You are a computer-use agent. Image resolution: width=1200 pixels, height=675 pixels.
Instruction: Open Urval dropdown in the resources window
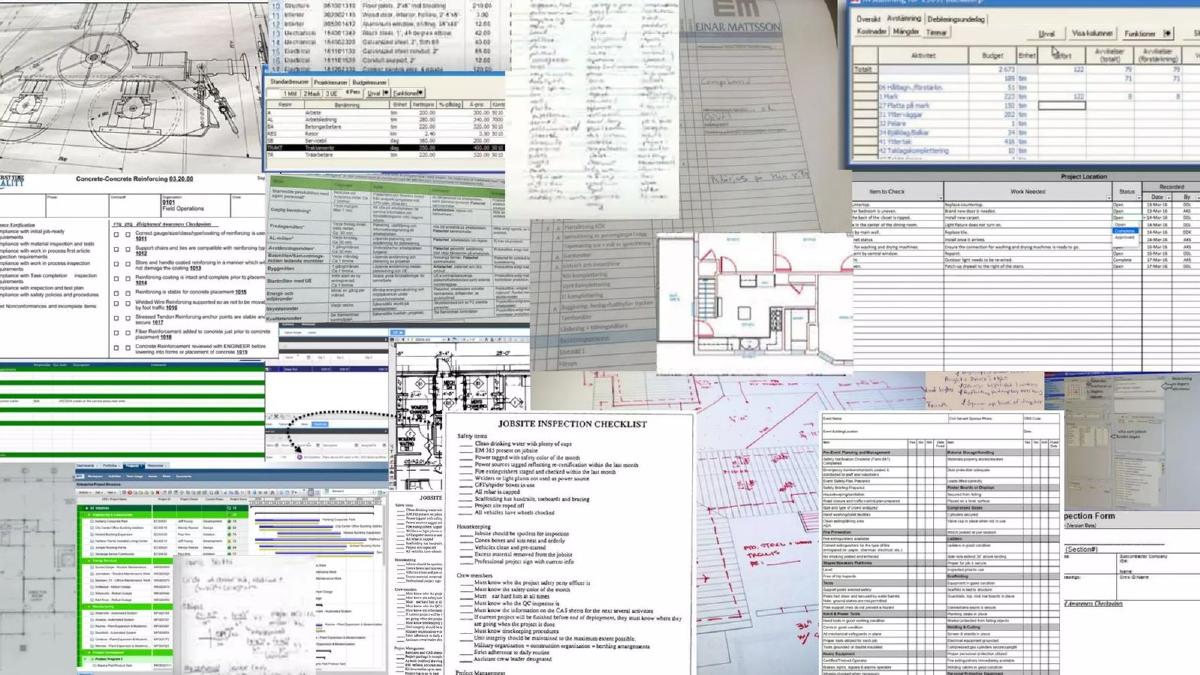click(x=377, y=93)
